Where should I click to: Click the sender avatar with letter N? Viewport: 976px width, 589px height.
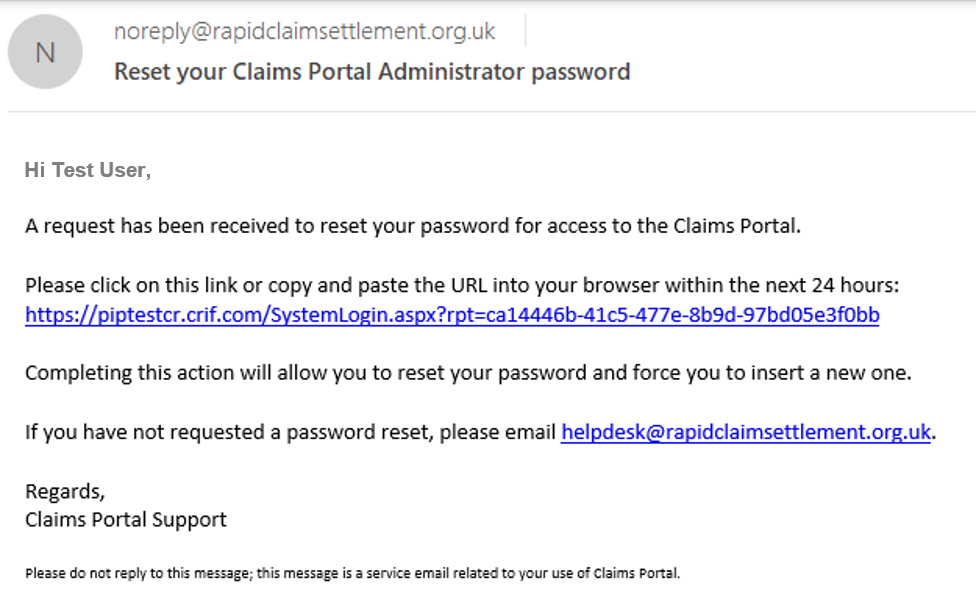click(45, 52)
